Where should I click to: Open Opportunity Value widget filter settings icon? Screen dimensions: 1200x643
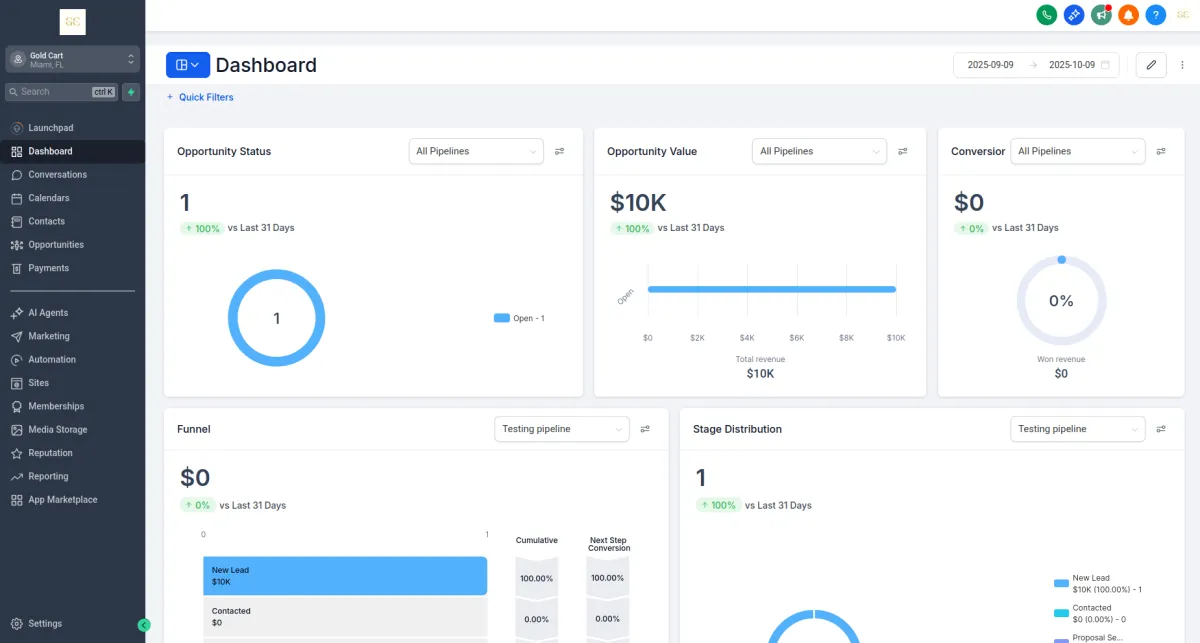click(903, 151)
